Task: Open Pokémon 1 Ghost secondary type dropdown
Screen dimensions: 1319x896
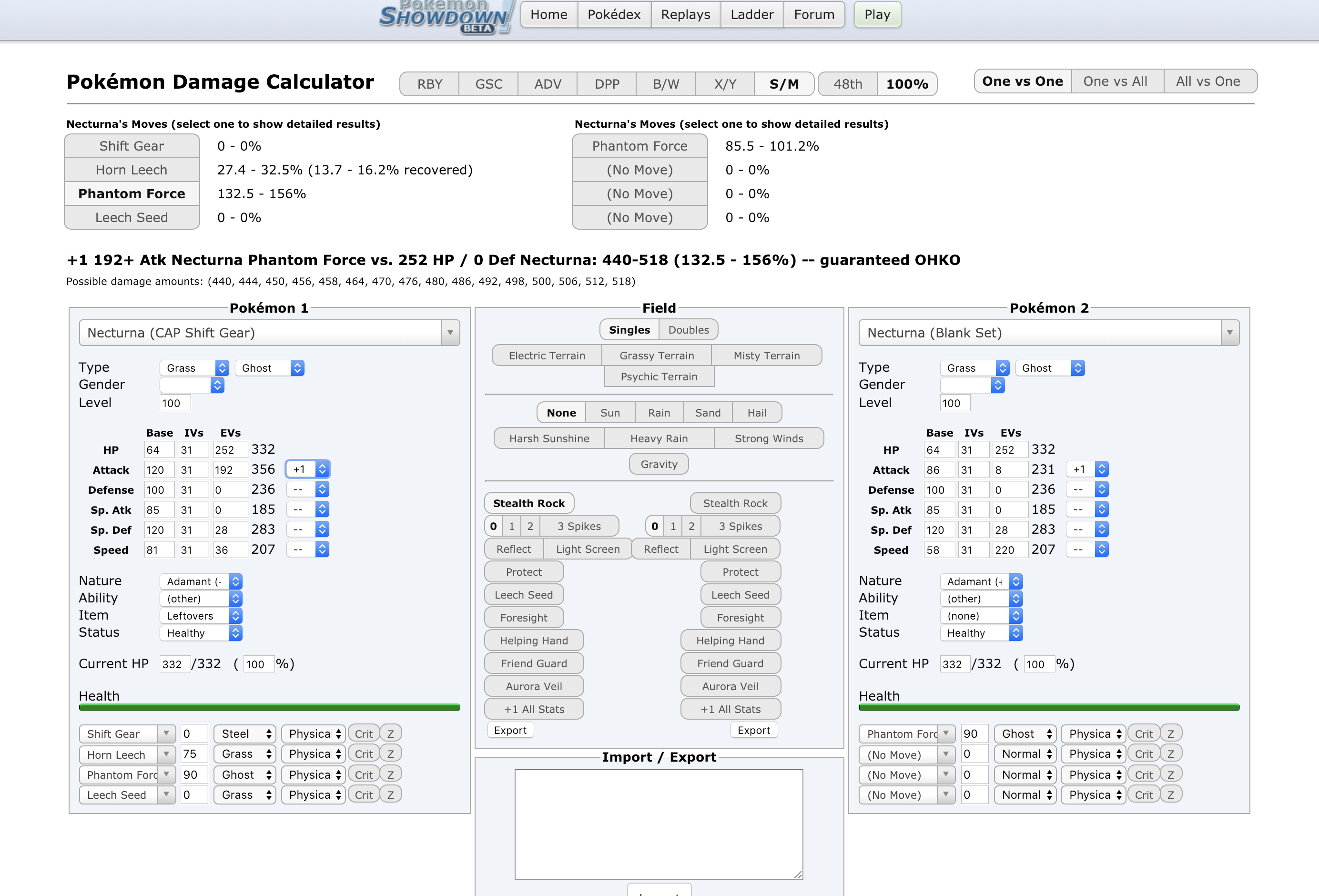Action: [270, 368]
